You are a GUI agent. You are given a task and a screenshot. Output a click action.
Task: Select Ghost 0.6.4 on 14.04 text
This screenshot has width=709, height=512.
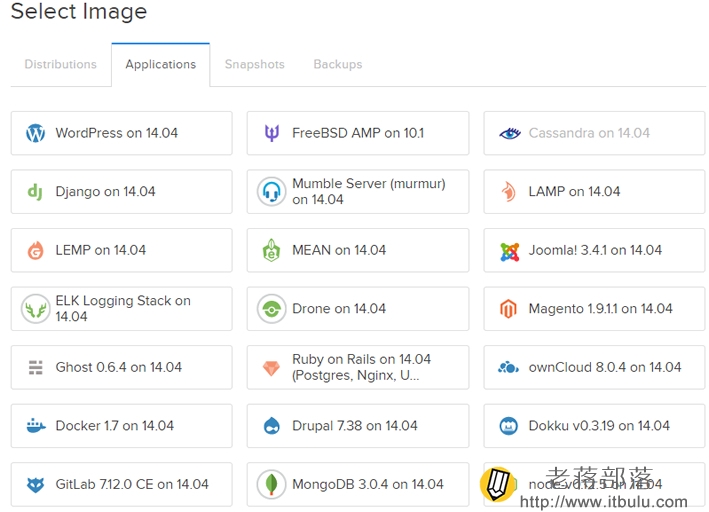118,367
